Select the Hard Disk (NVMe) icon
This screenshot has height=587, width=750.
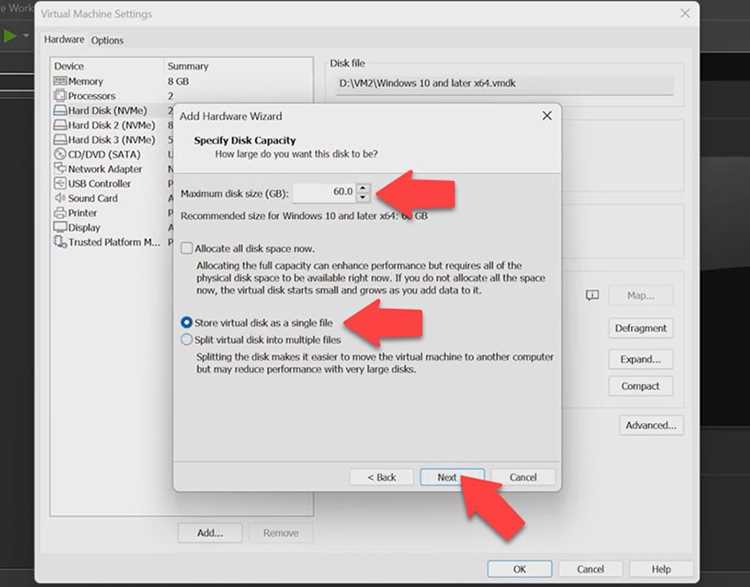(60, 111)
